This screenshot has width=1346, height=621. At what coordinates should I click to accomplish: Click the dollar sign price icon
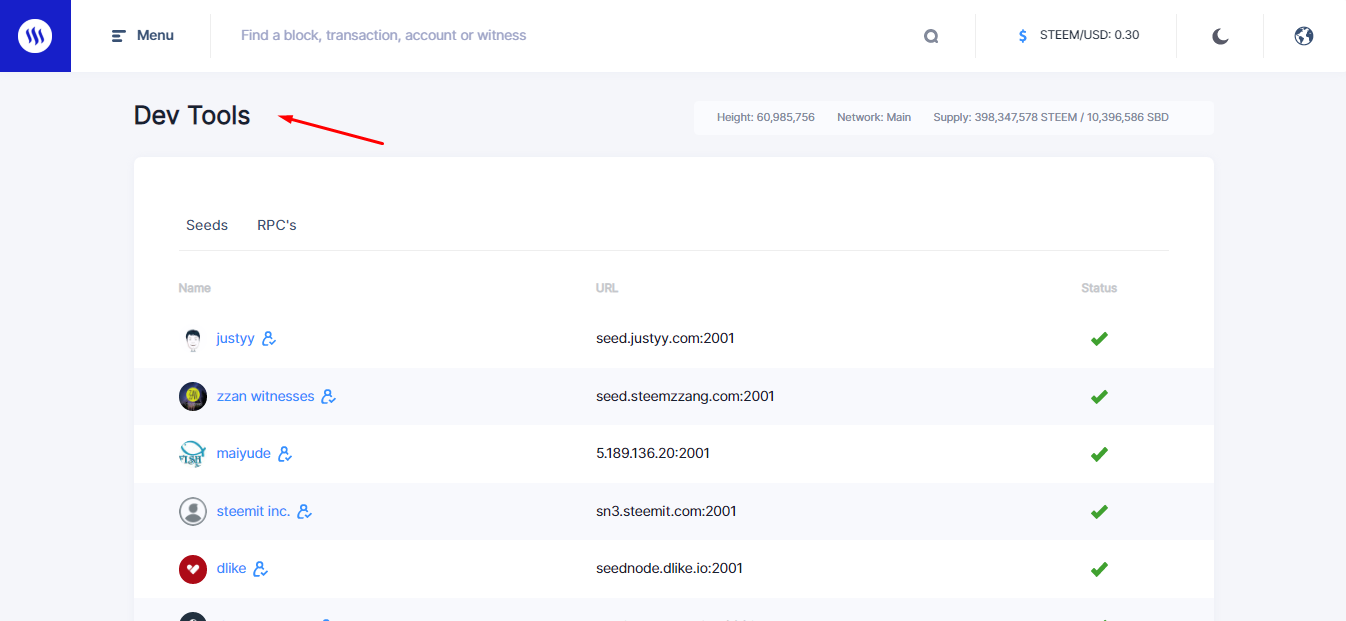(1022, 35)
